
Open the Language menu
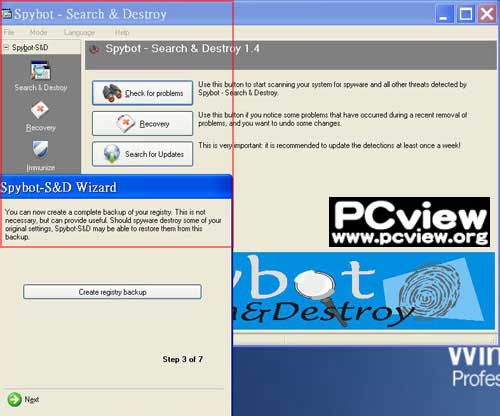pos(79,32)
